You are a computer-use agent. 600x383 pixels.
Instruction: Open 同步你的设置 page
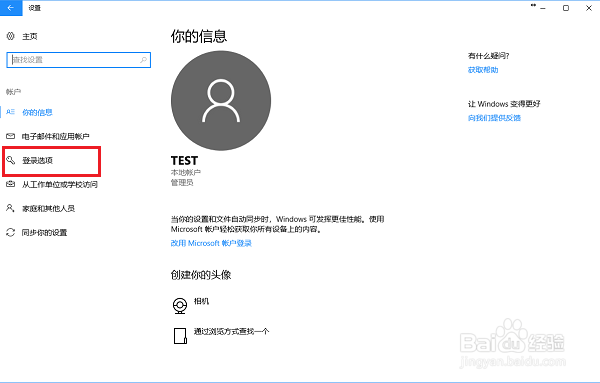pyautogui.click(x=44, y=233)
